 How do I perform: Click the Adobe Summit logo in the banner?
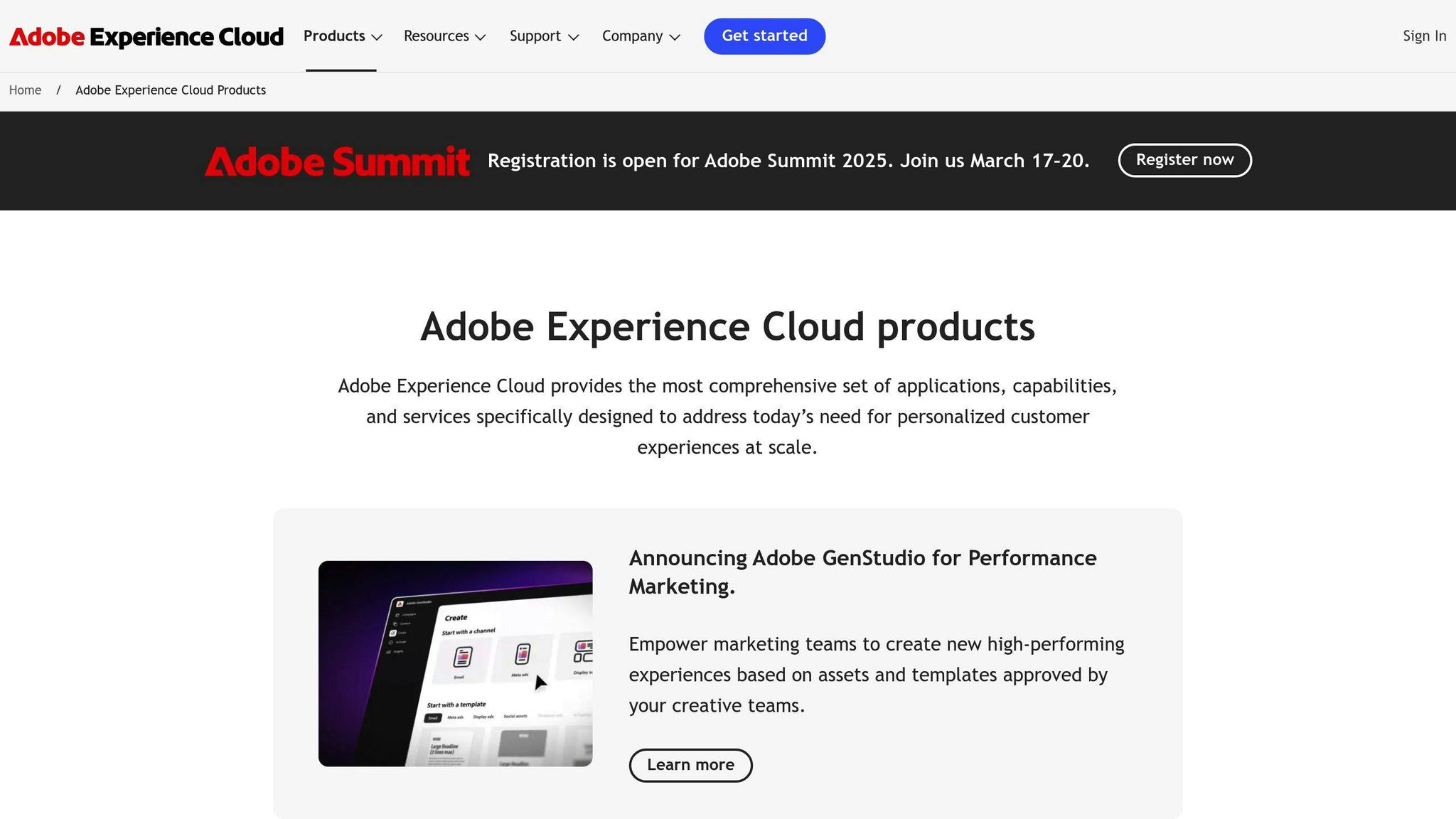pos(338,161)
